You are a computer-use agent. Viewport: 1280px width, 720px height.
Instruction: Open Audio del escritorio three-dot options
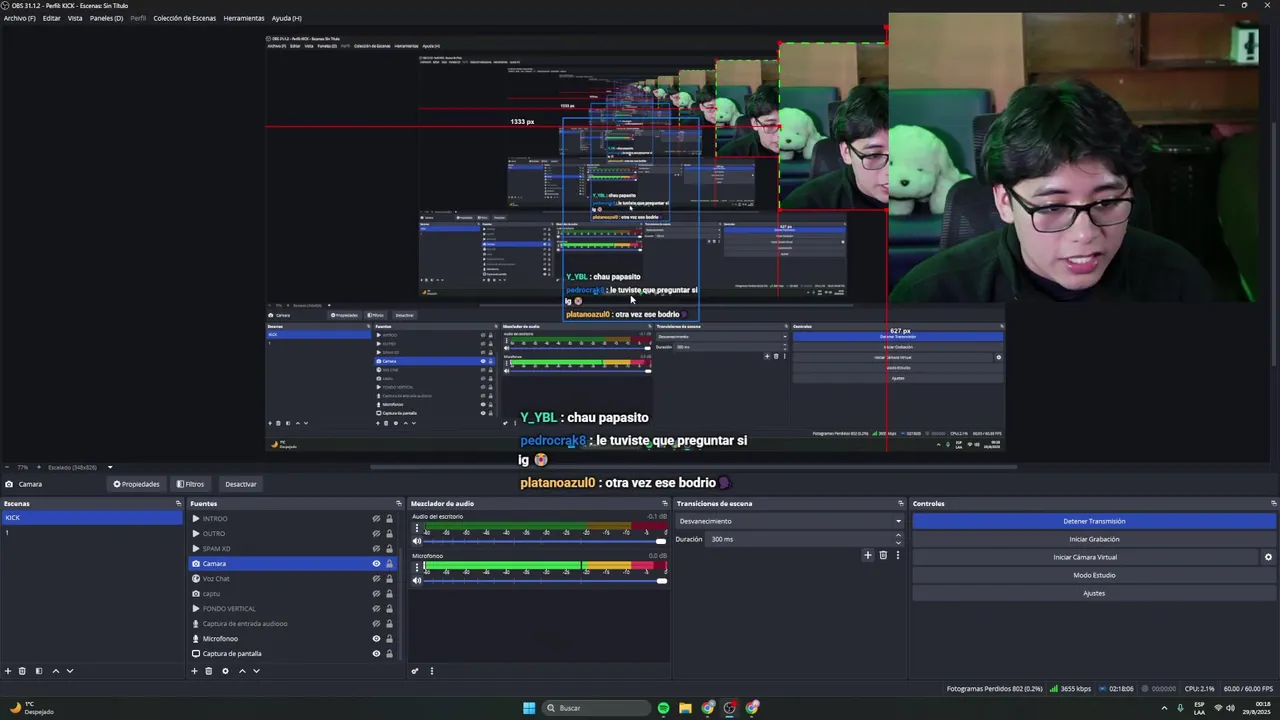[x=417, y=527]
